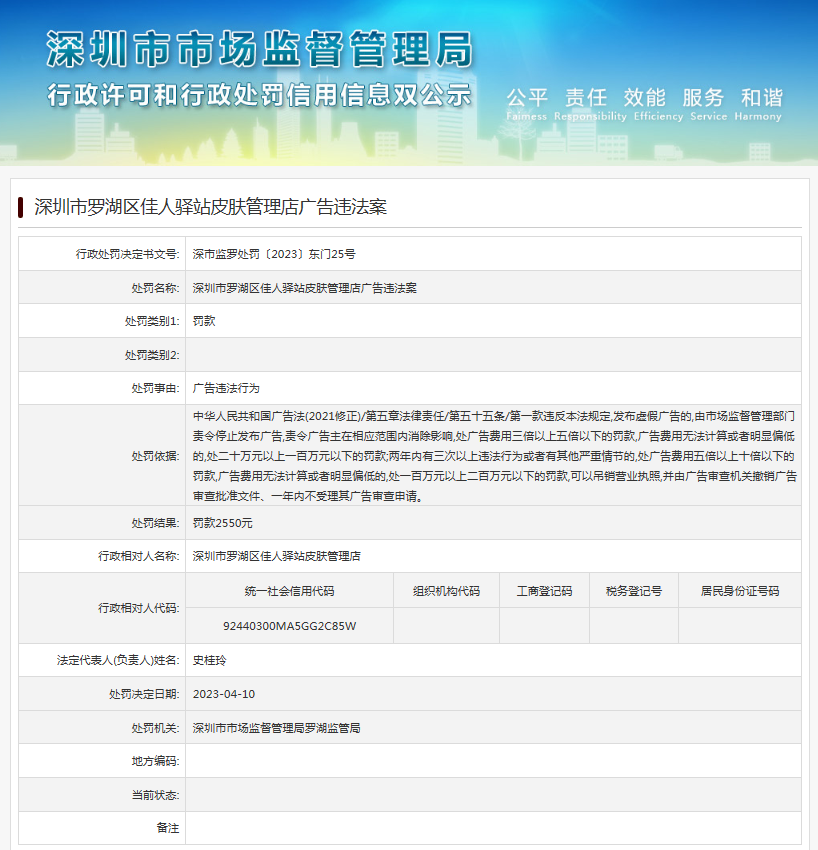Click the 处罚名称 value cell text
This screenshot has width=818, height=850.
(x=305, y=288)
